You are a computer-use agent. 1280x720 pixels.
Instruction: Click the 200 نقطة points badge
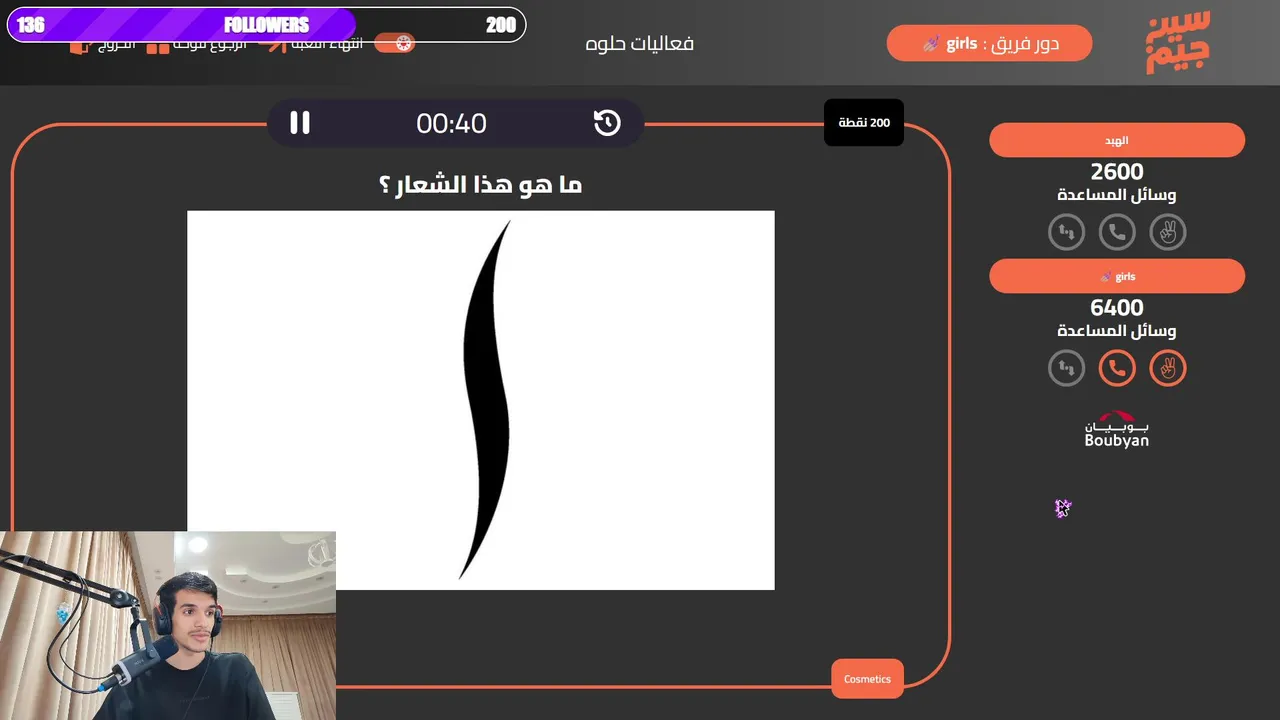864,123
